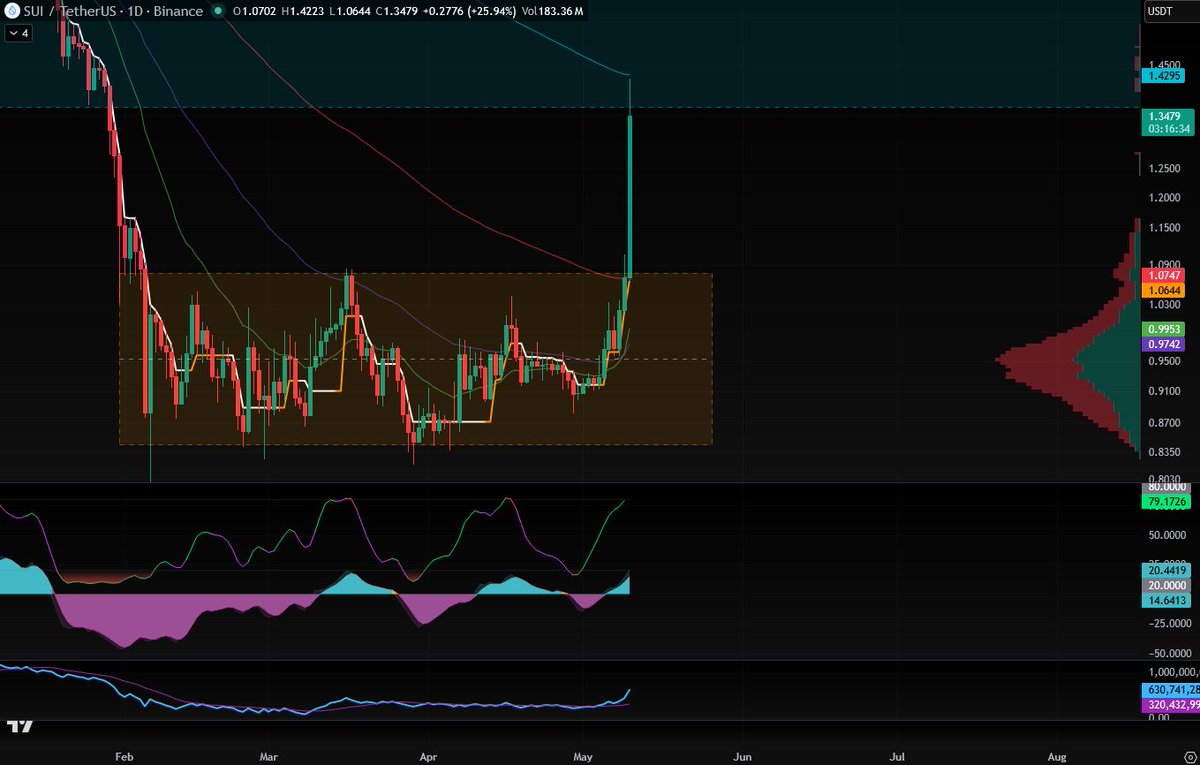
Task: Click the green market status dot
Action: point(219,12)
